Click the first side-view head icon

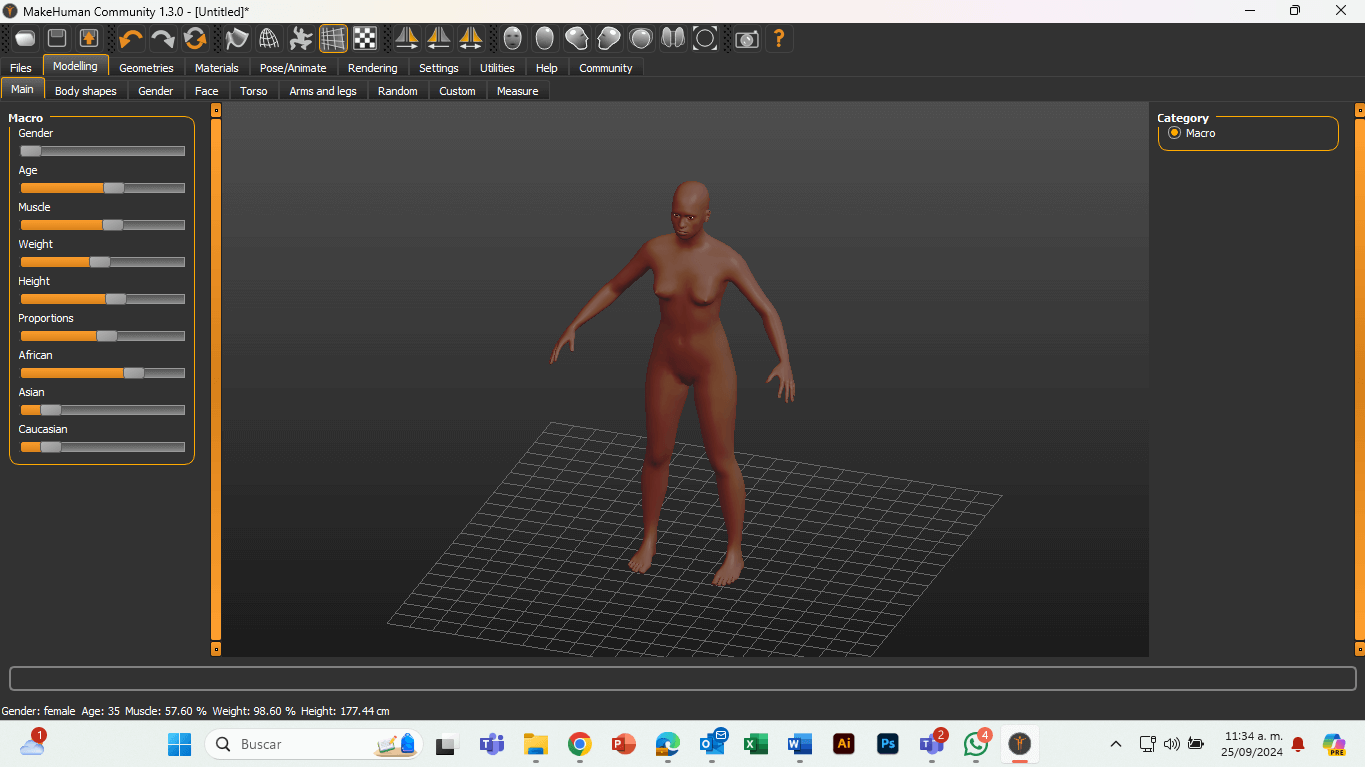pos(577,39)
